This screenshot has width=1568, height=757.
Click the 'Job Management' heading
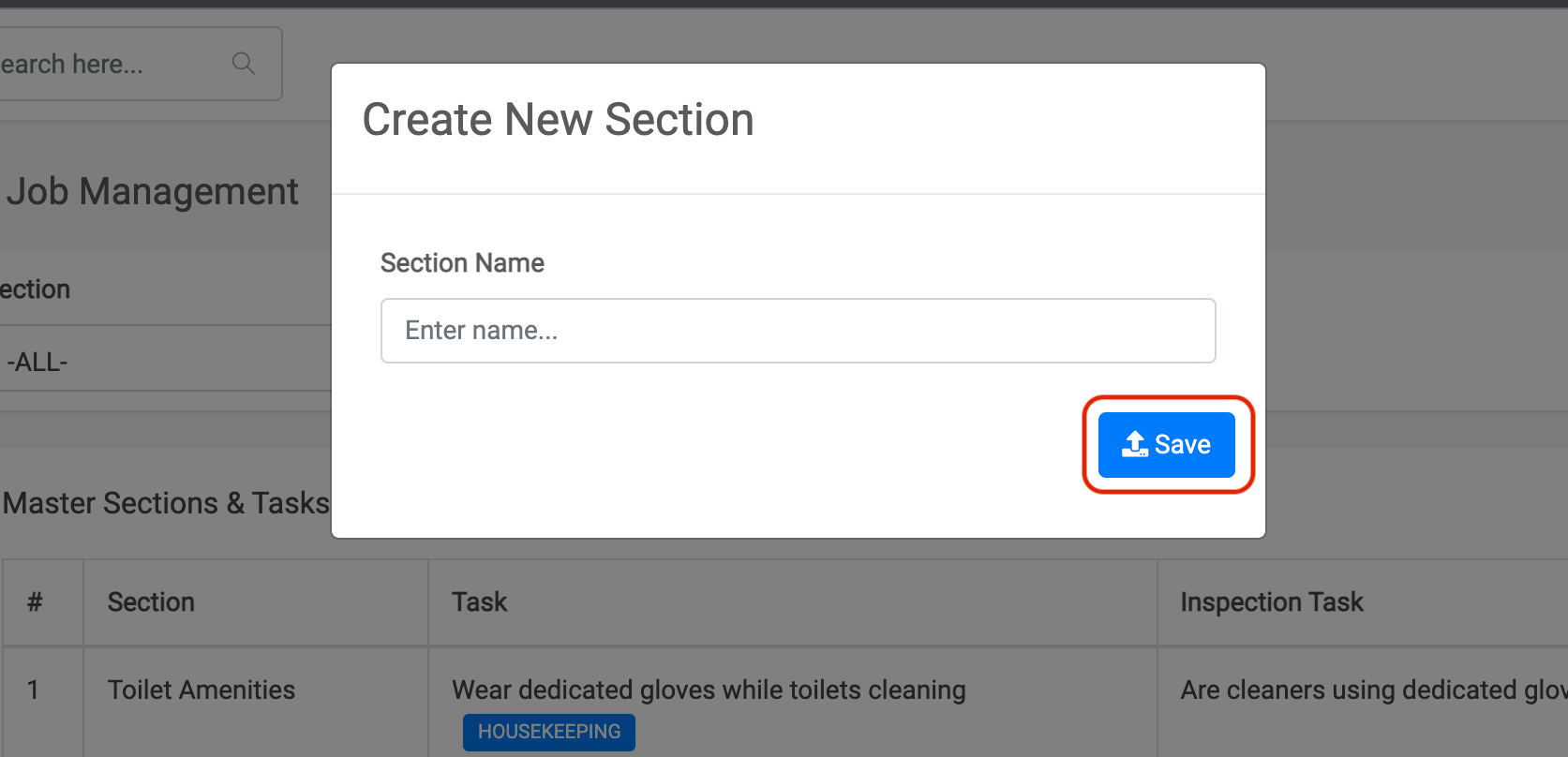[x=153, y=192]
